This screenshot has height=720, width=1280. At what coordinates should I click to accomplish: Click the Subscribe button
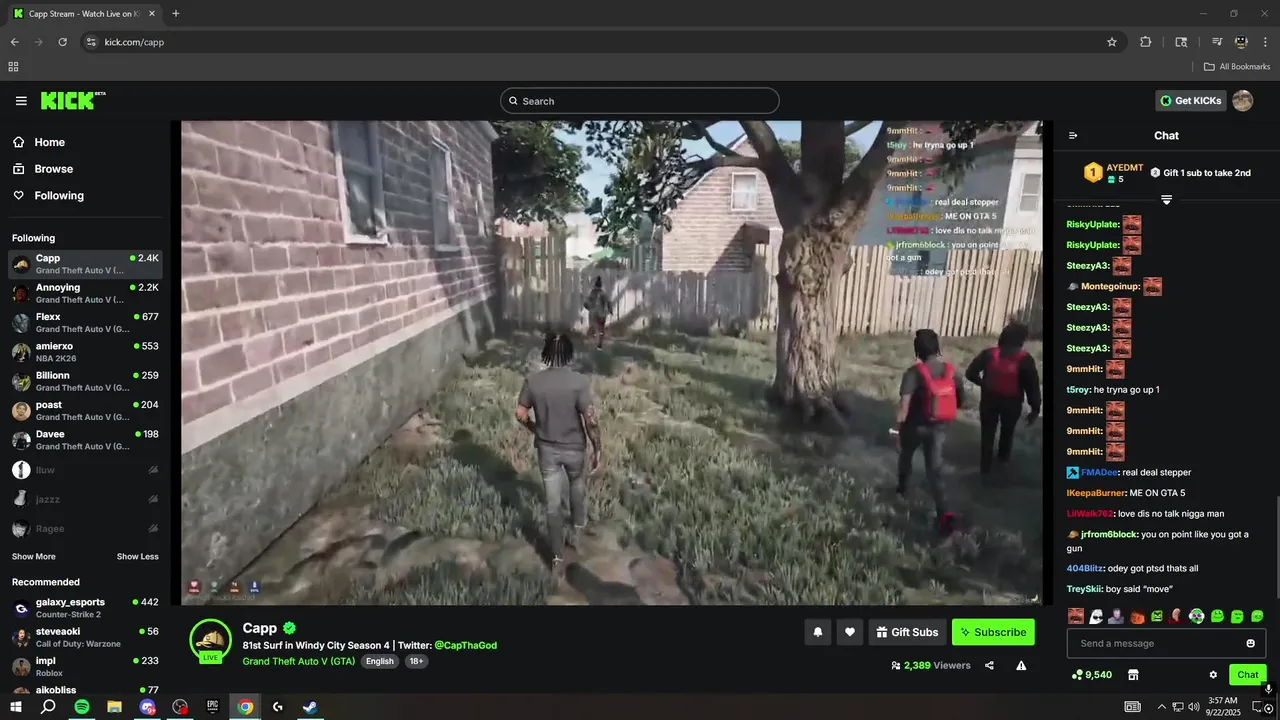pos(993,632)
